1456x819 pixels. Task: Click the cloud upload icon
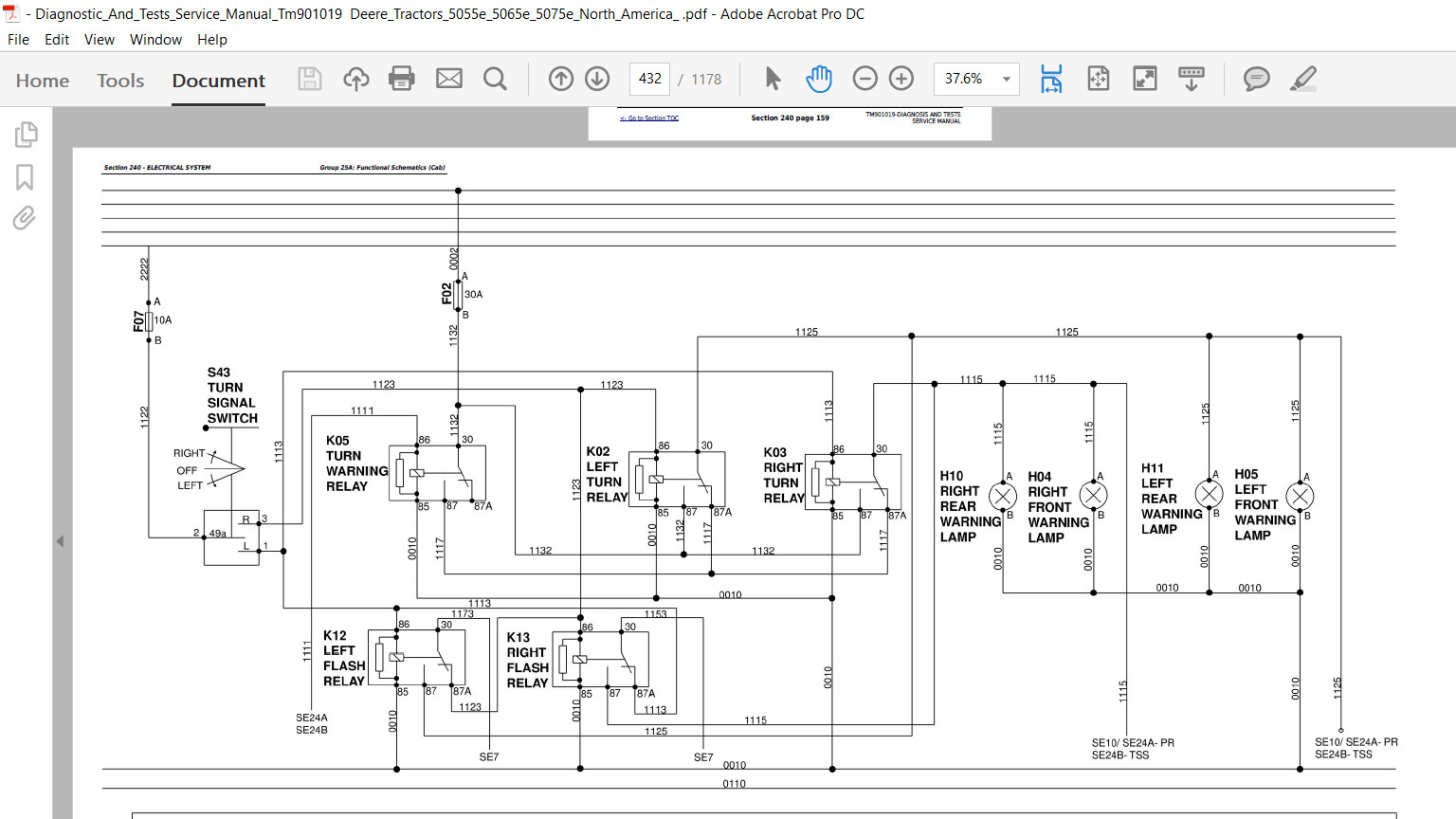click(x=356, y=79)
